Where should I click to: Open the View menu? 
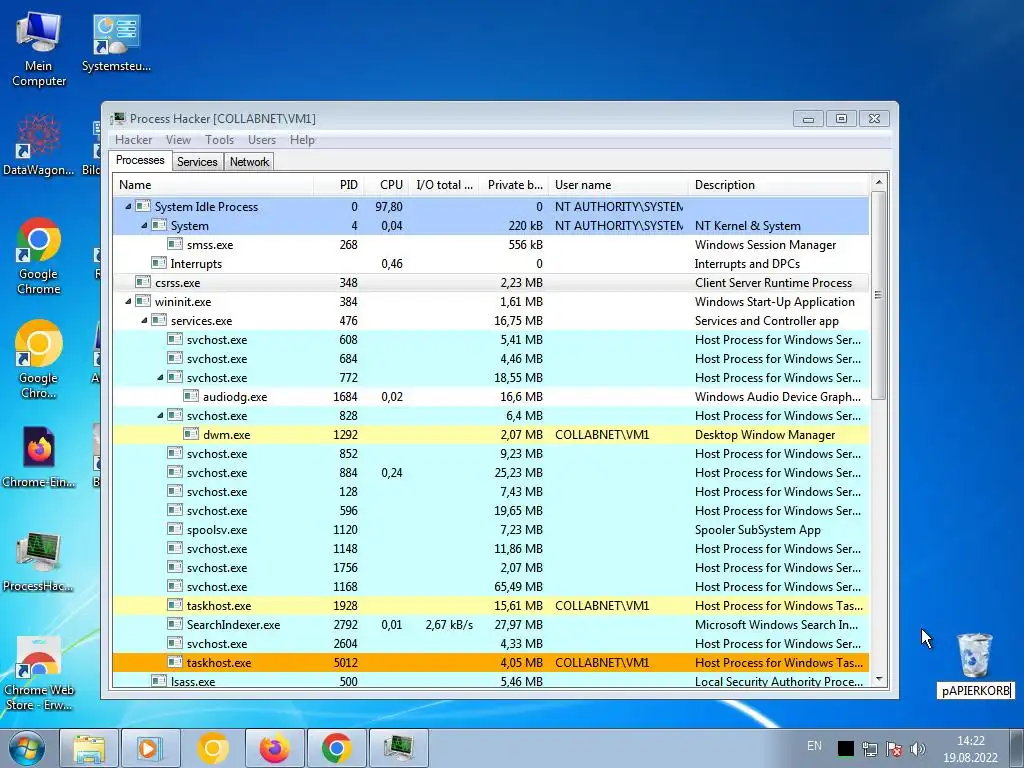[x=178, y=140]
